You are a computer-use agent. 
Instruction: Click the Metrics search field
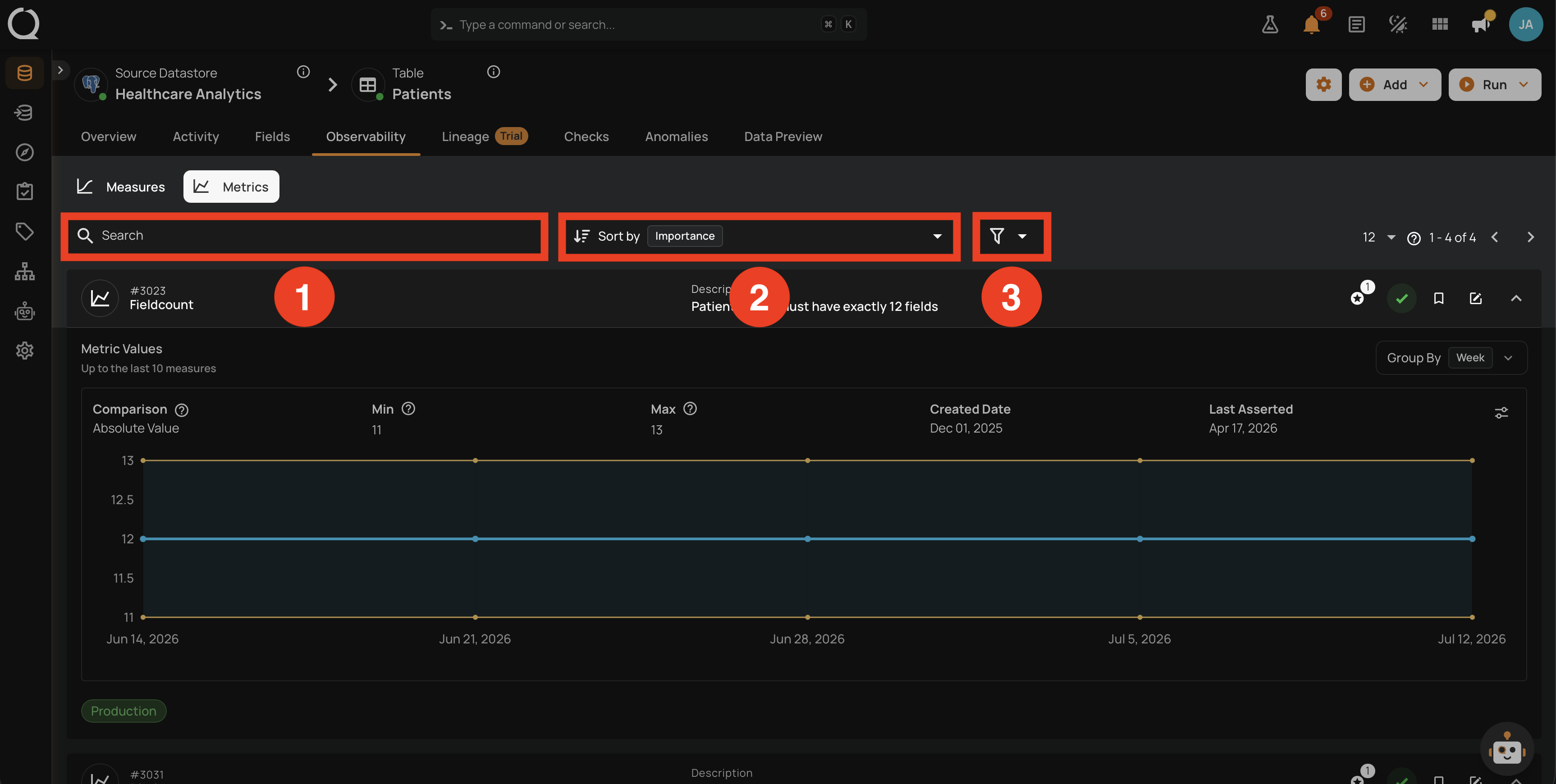(304, 236)
